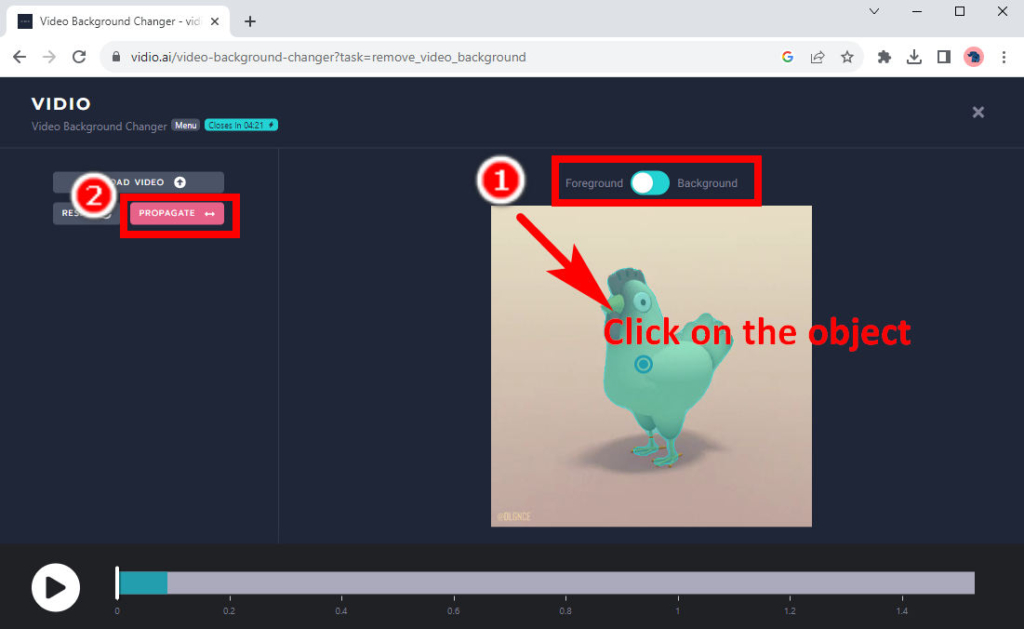1024x629 pixels.
Task: Click the browser profile avatar icon
Action: [x=973, y=57]
